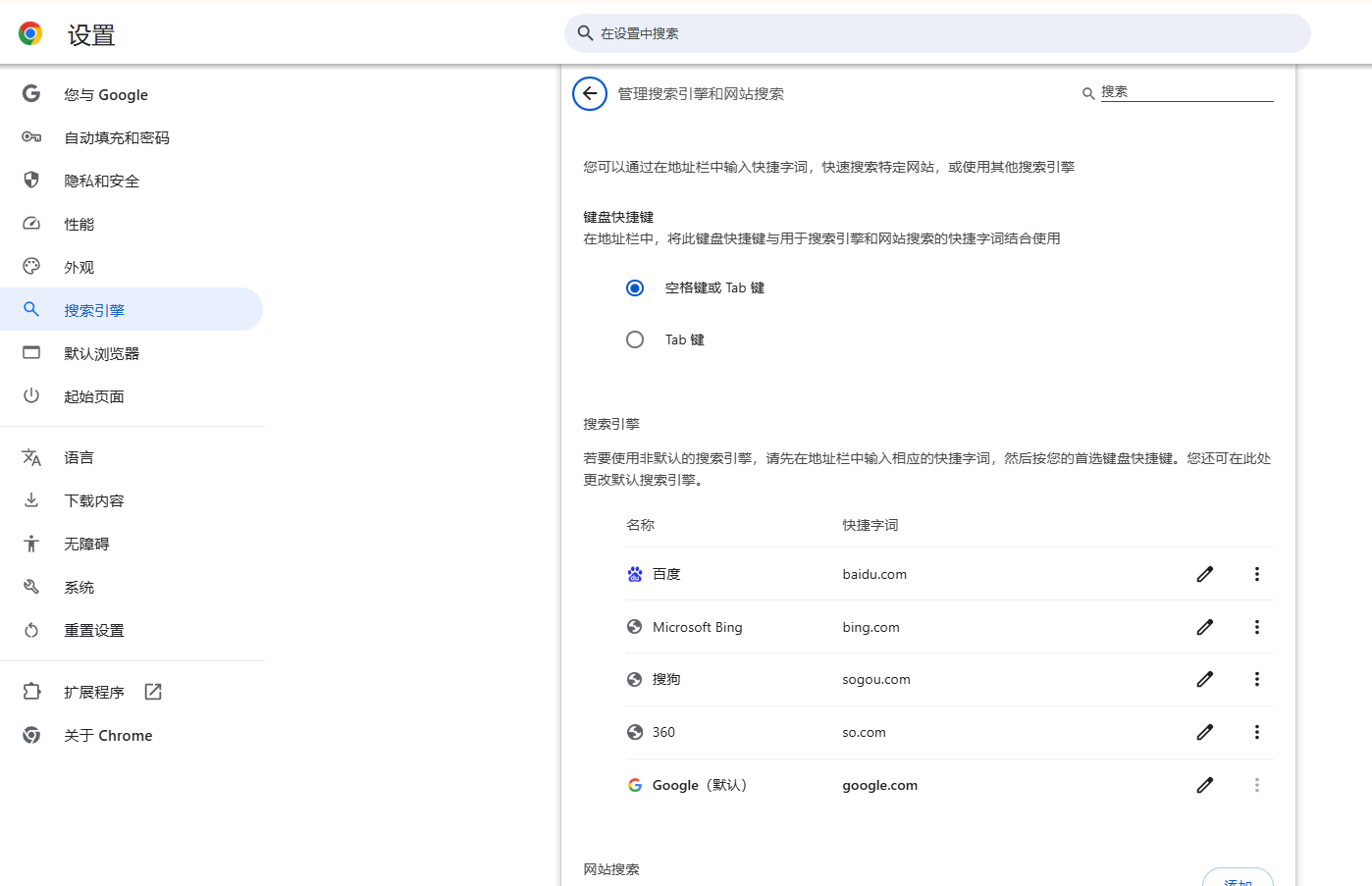
Task: Open more actions menu for 百度
Action: tap(1257, 574)
